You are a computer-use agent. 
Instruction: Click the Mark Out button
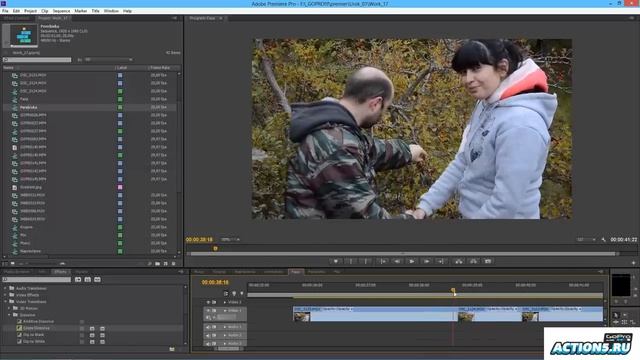tap(366, 262)
